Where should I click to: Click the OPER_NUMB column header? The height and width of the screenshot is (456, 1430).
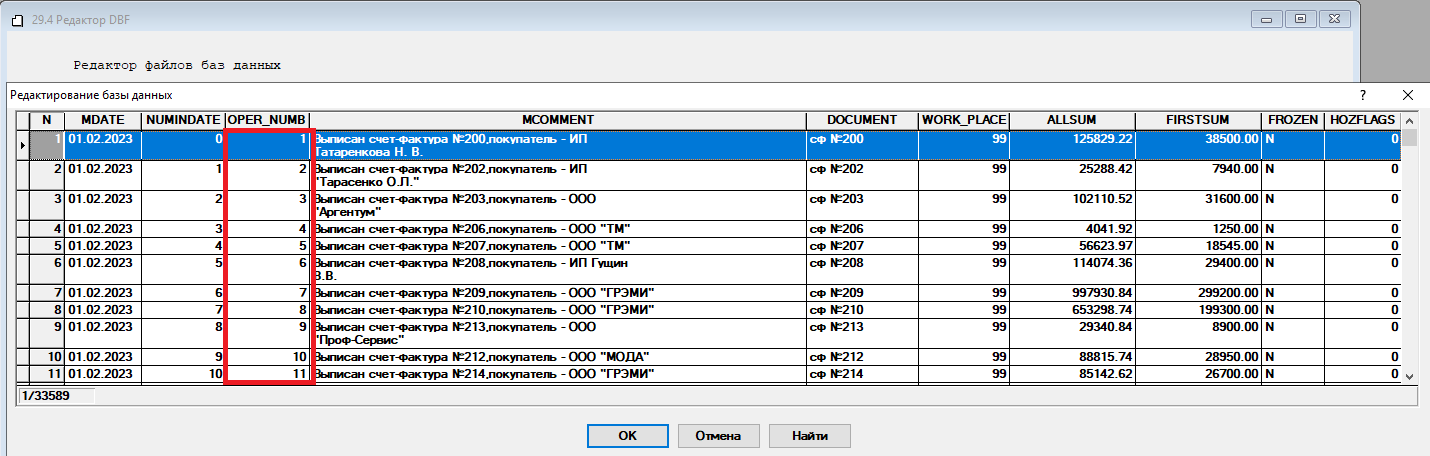(x=267, y=120)
